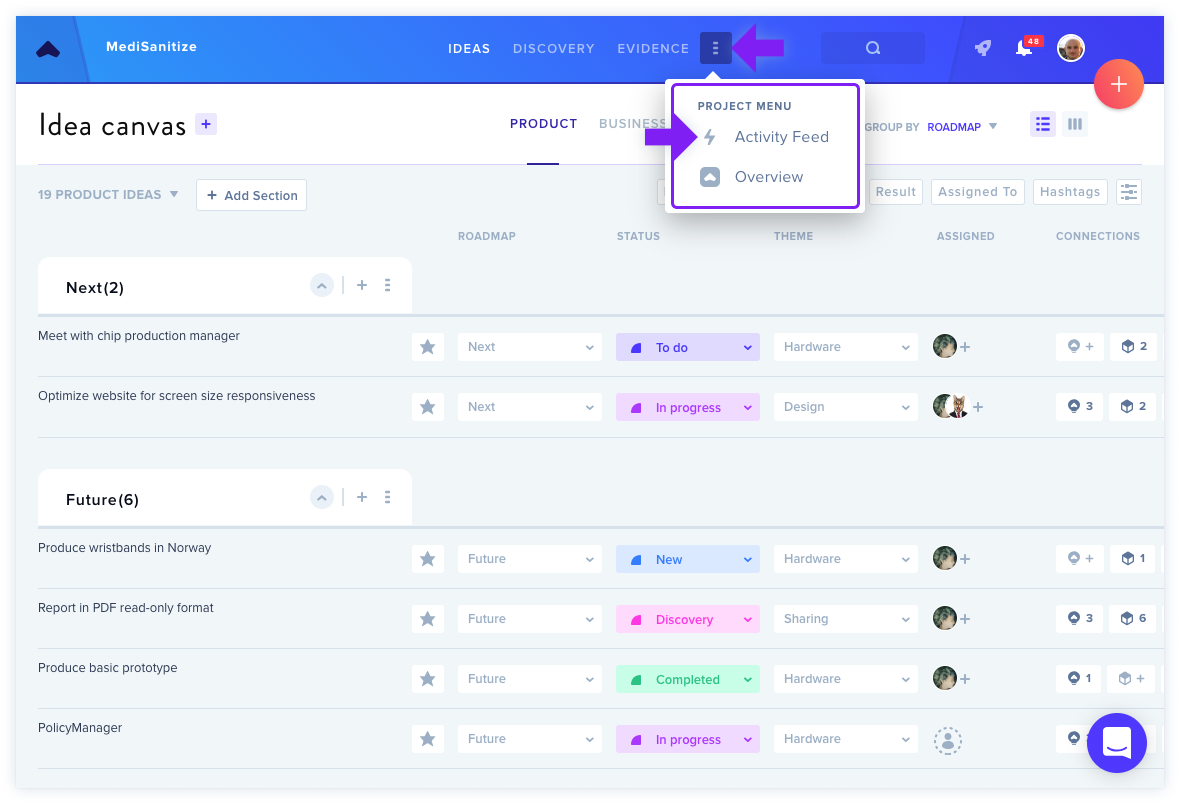
Task: Open three-dot menu of Future section
Action: [388, 498]
